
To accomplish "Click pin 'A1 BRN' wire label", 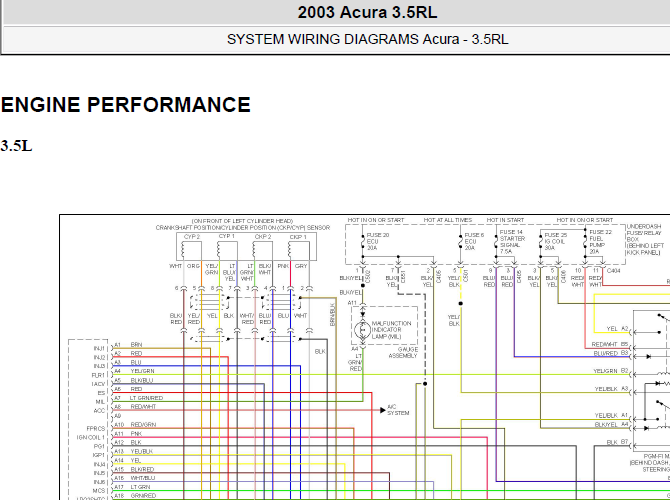I will click(128, 344).
